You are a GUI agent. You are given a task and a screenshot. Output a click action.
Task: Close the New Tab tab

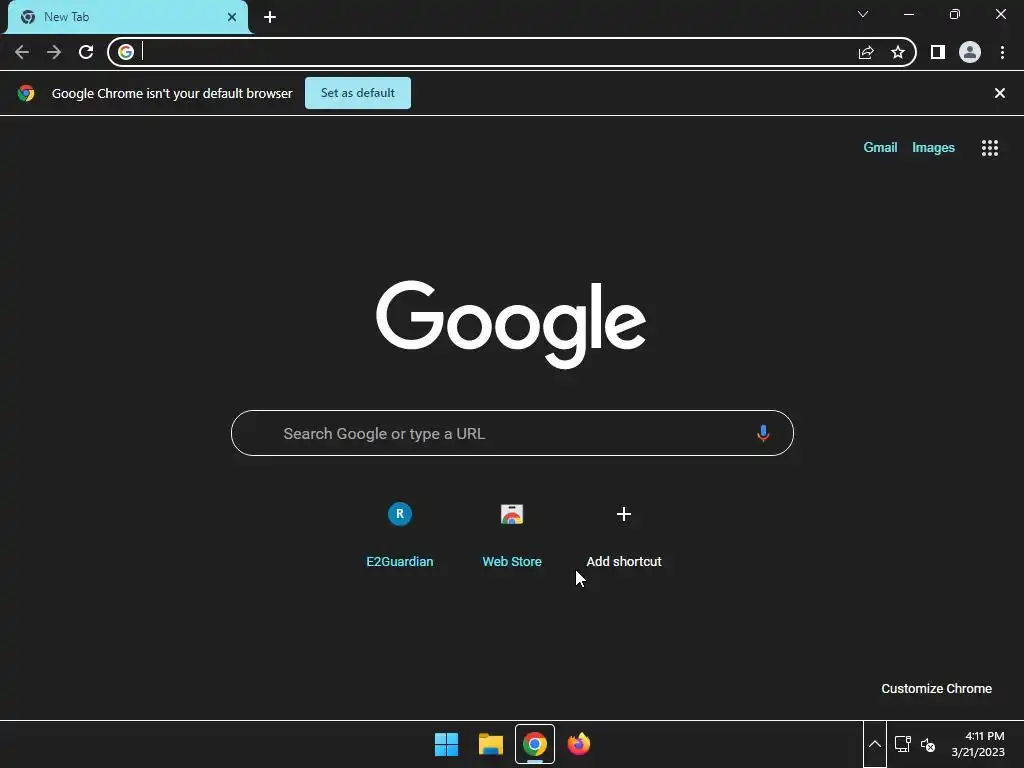[x=232, y=17]
